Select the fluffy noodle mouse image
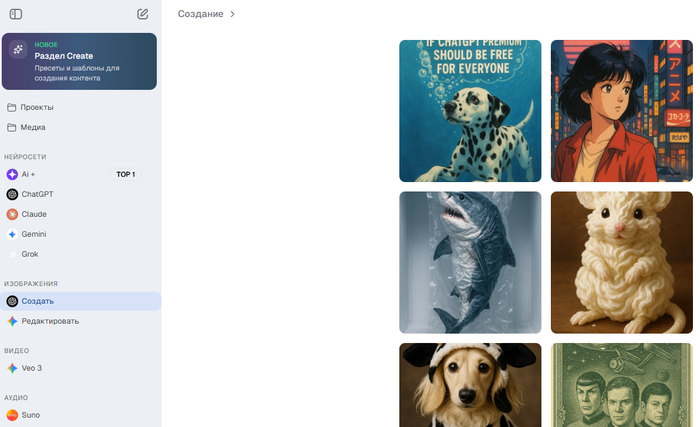The width and height of the screenshot is (700, 427). 621,262
